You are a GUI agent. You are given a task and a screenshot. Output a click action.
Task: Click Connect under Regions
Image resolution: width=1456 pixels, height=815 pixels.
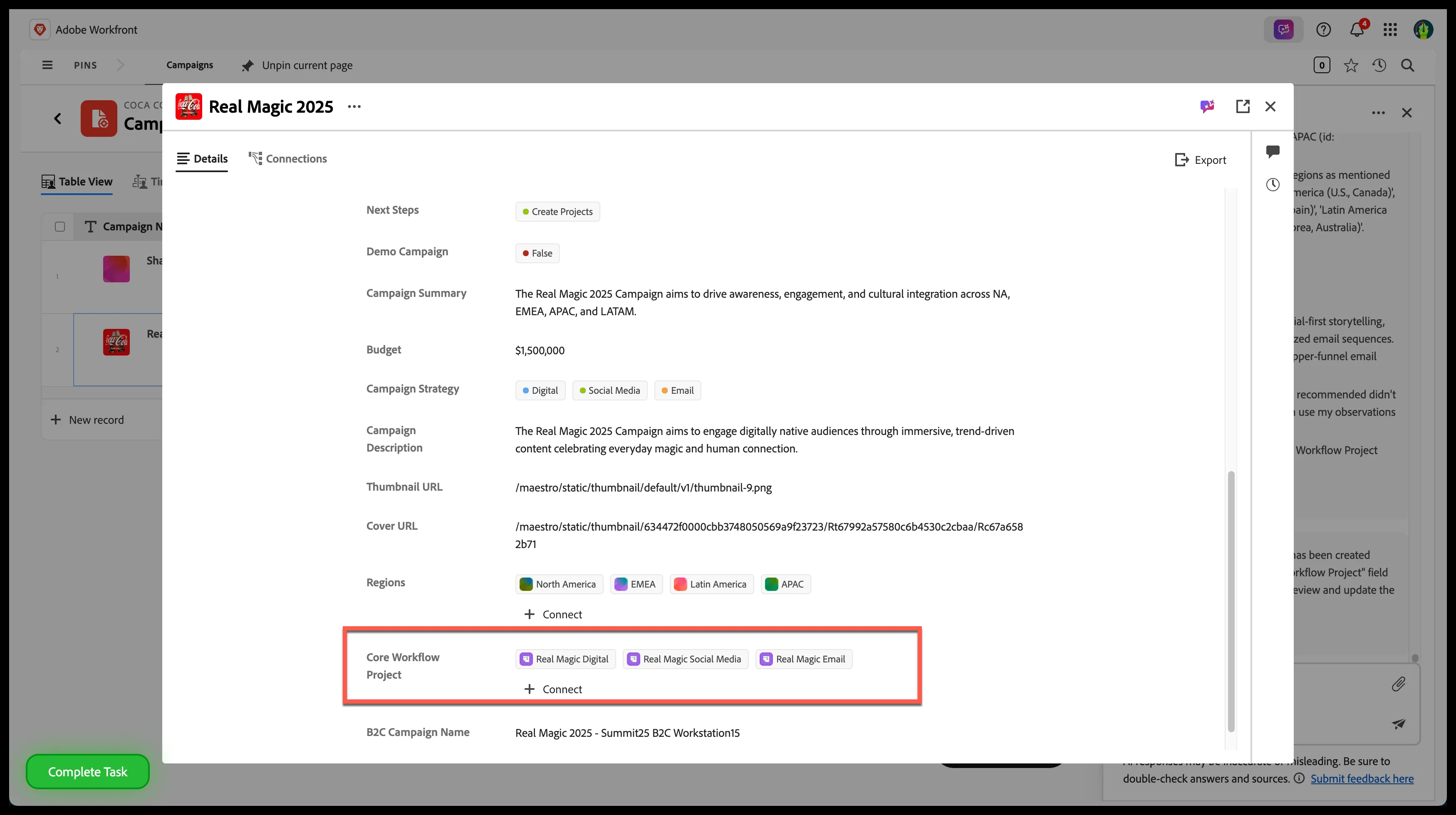click(x=553, y=614)
